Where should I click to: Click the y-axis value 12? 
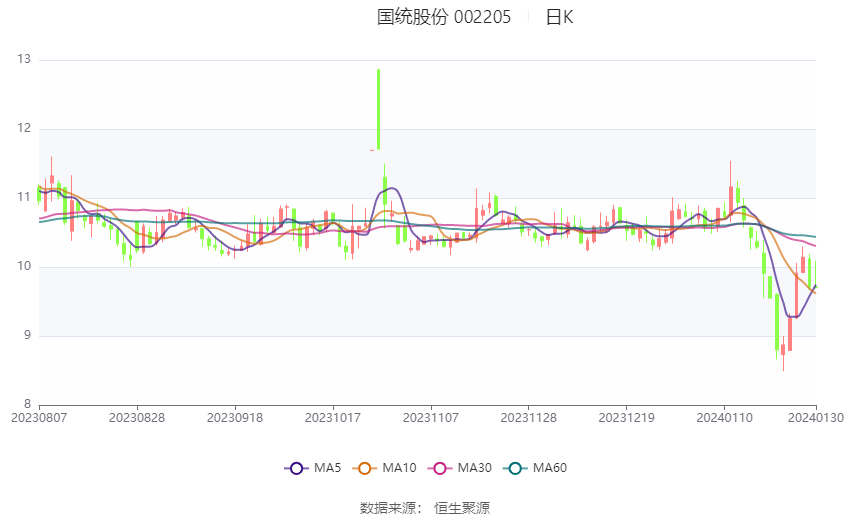coord(24,128)
